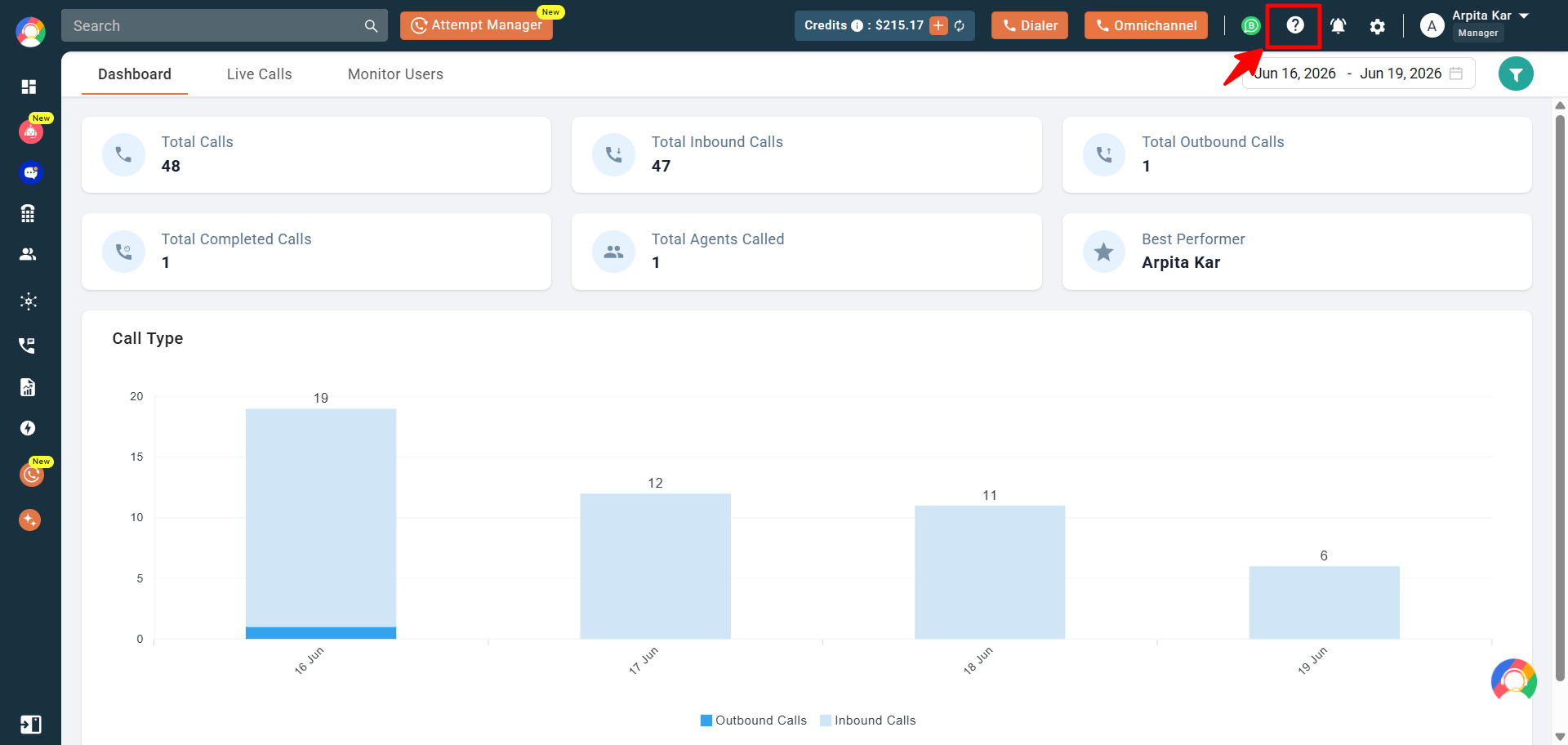Image resolution: width=1568 pixels, height=745 pixels.
Task: Click the user avatar A
Action: [x=1432, y=26]
